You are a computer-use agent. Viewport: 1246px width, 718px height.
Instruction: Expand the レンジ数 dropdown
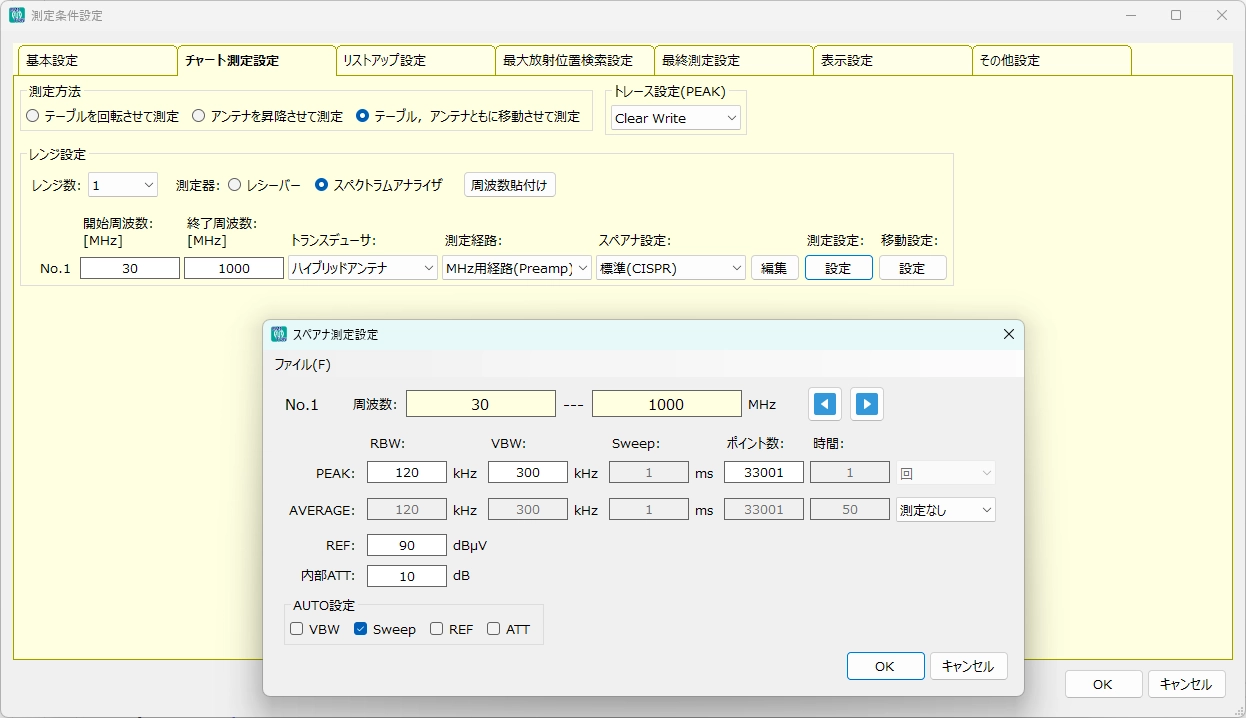coord(122,185)
